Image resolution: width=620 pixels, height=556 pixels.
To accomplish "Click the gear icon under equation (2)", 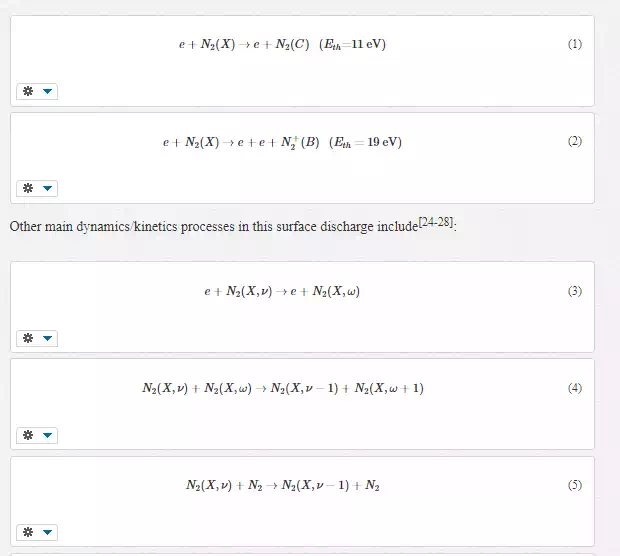I will pos(28,189).
